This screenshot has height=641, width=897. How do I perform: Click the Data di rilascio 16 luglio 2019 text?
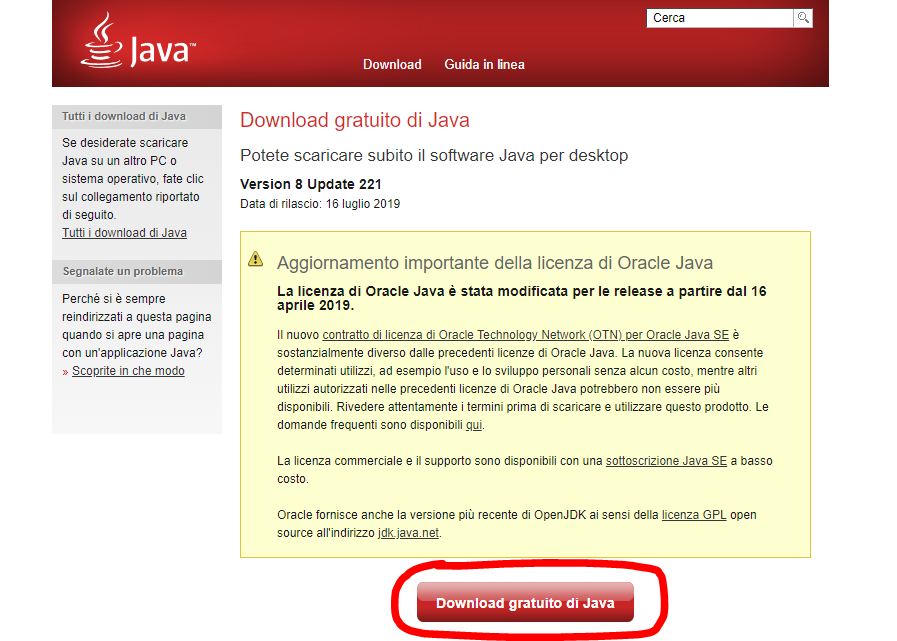[320, 204]
